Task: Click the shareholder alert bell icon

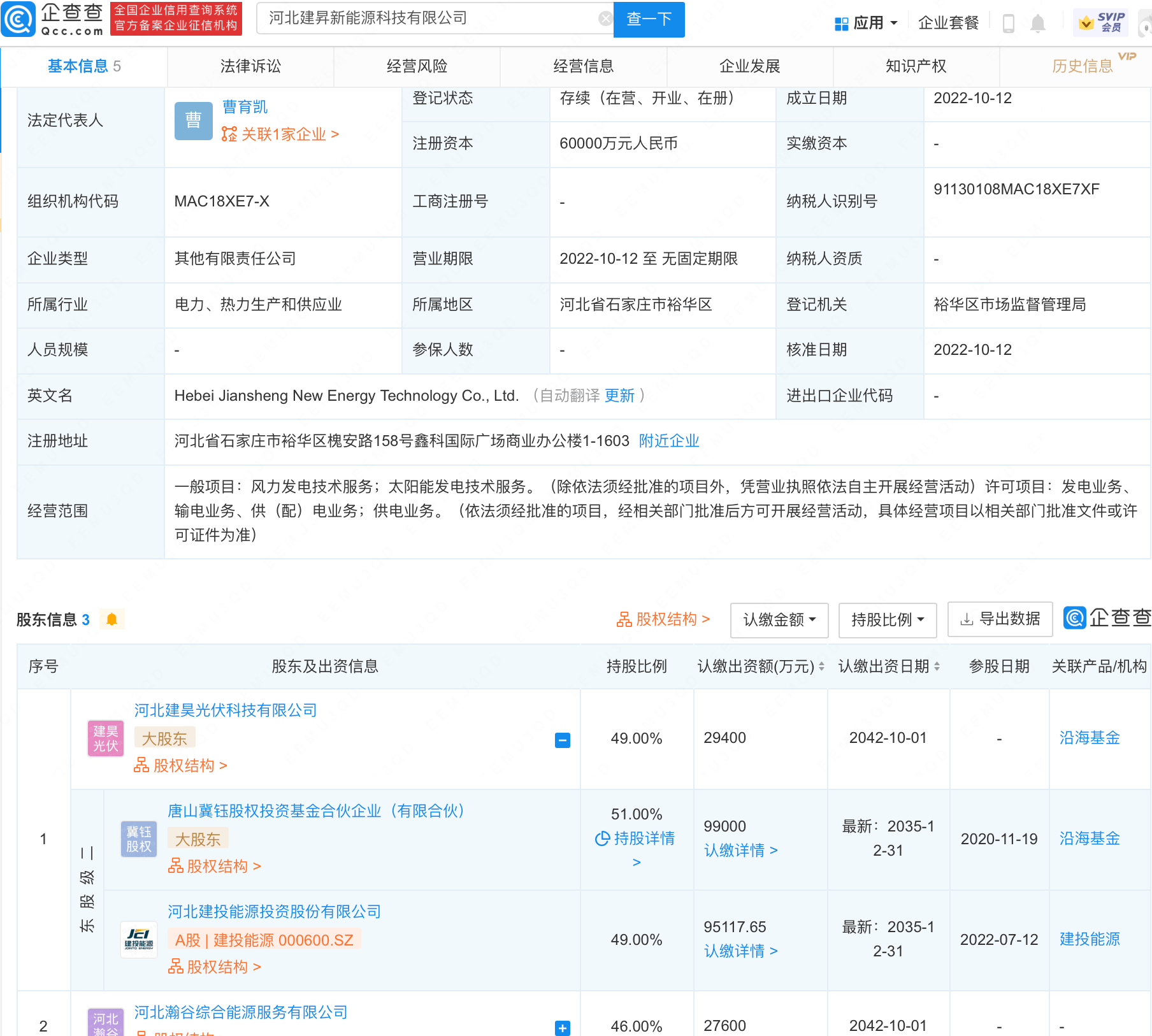Action: coord(112,619)
